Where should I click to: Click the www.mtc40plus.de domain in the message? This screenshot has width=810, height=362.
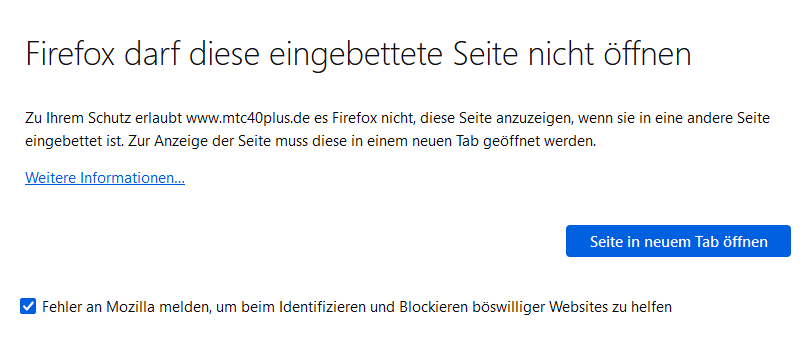tap(248, 118)
